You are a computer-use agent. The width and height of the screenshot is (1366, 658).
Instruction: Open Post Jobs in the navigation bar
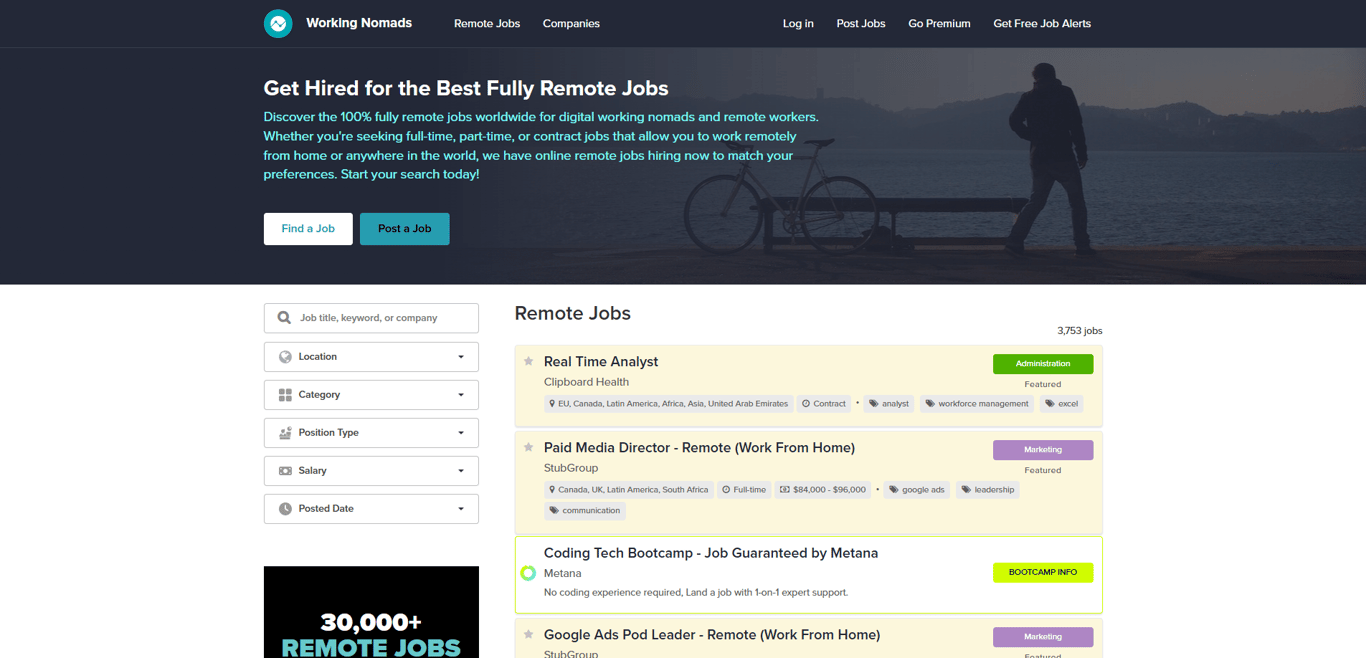click(861, 23)
